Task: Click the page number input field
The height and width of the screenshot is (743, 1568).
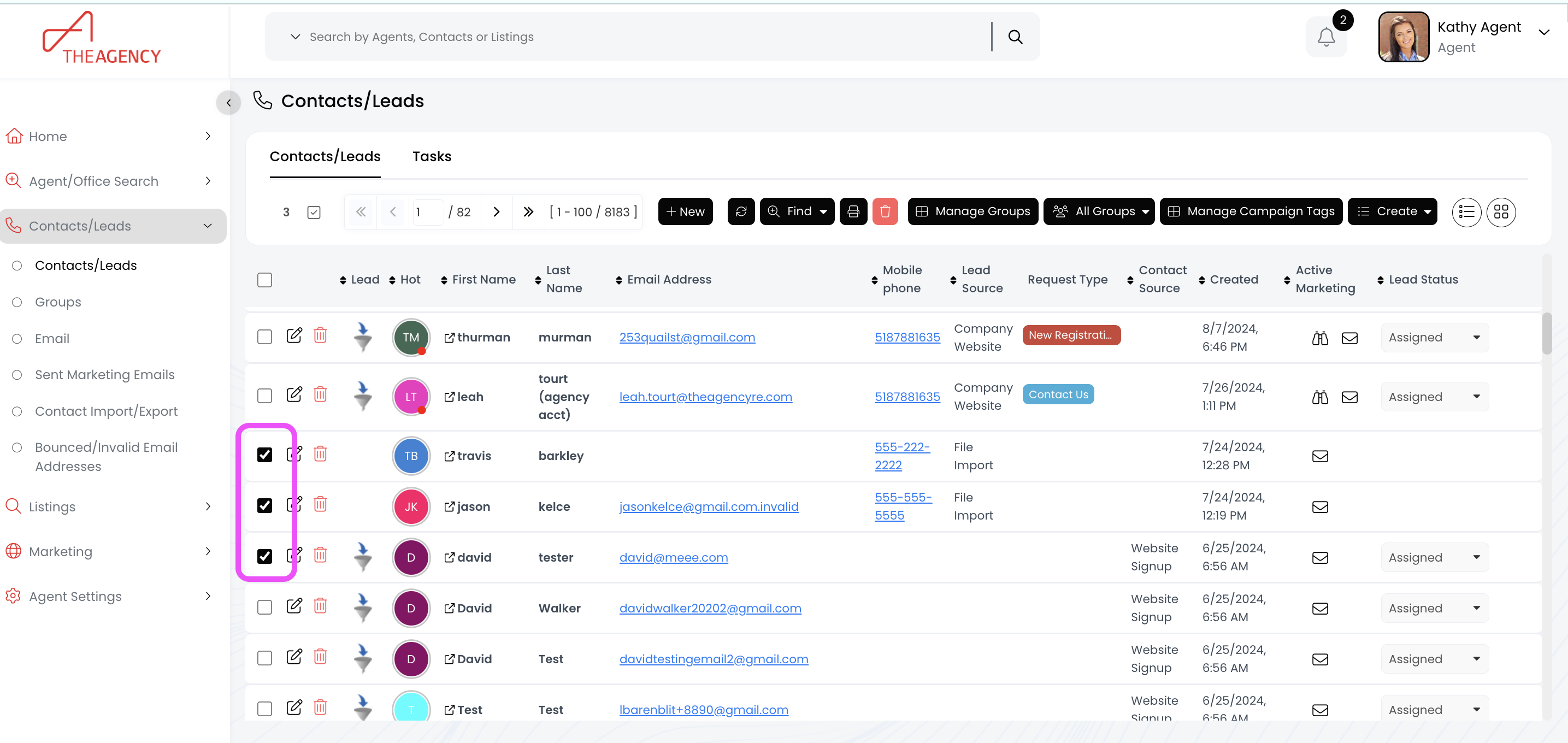Action: click(427, 212)
